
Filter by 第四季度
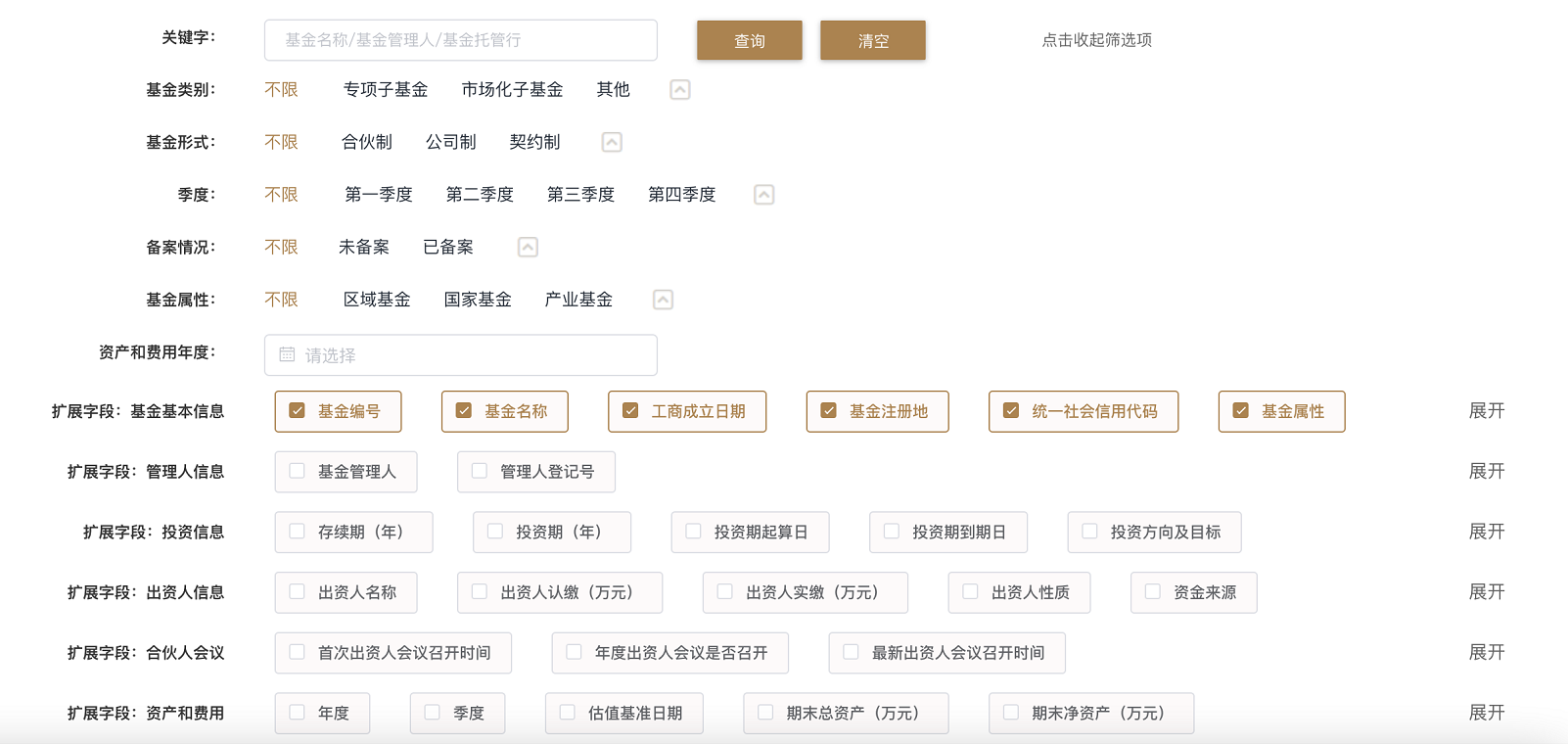pyautogui.click(x=682, y=195)
